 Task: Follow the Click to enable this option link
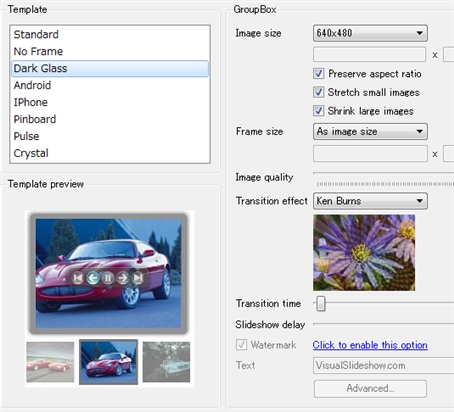click(x=370, y=345)
